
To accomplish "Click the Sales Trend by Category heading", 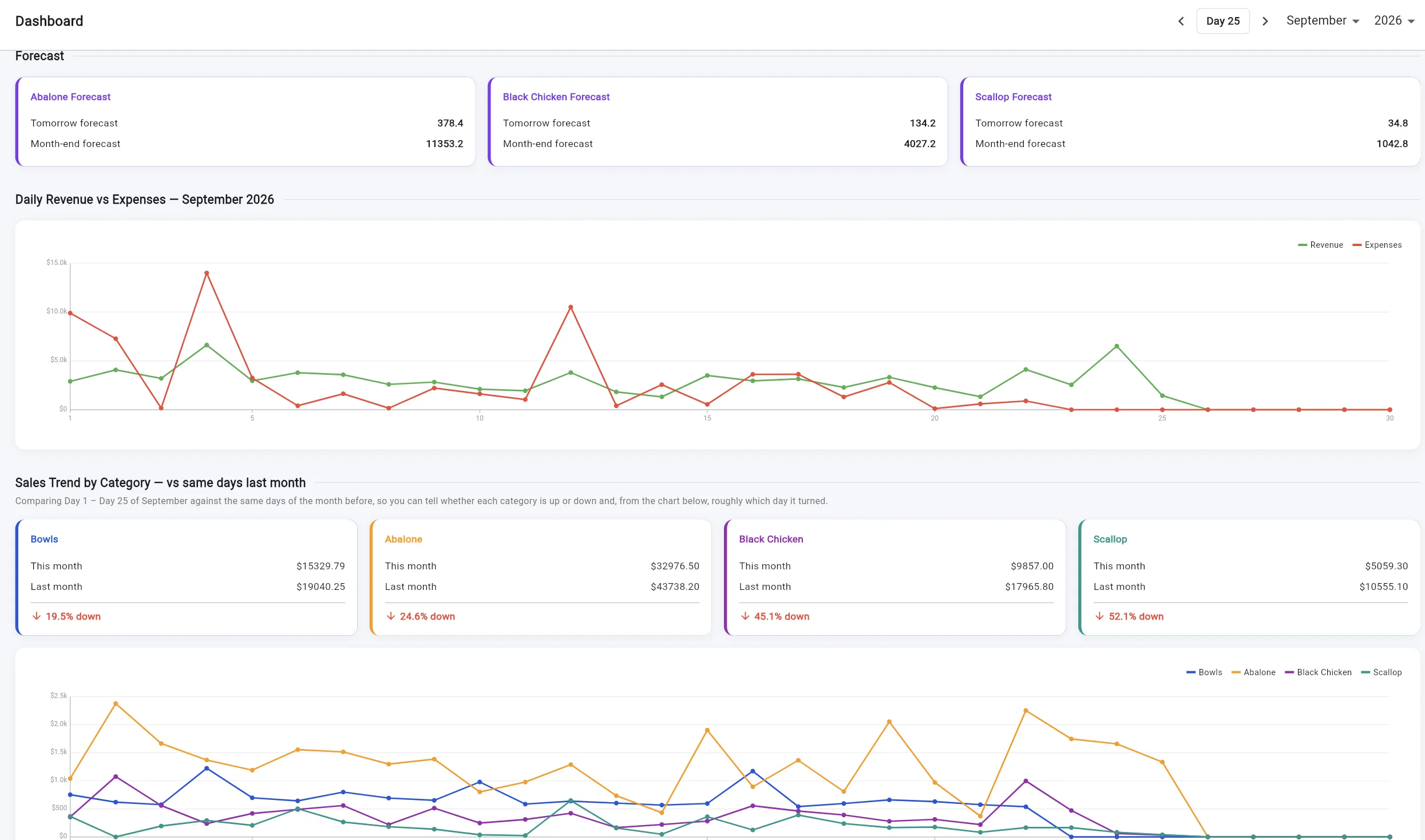I will (160, 482).
